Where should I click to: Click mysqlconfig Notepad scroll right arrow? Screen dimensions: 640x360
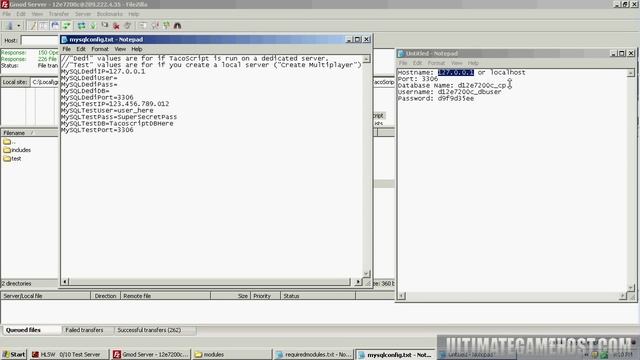tap(358, 282)
